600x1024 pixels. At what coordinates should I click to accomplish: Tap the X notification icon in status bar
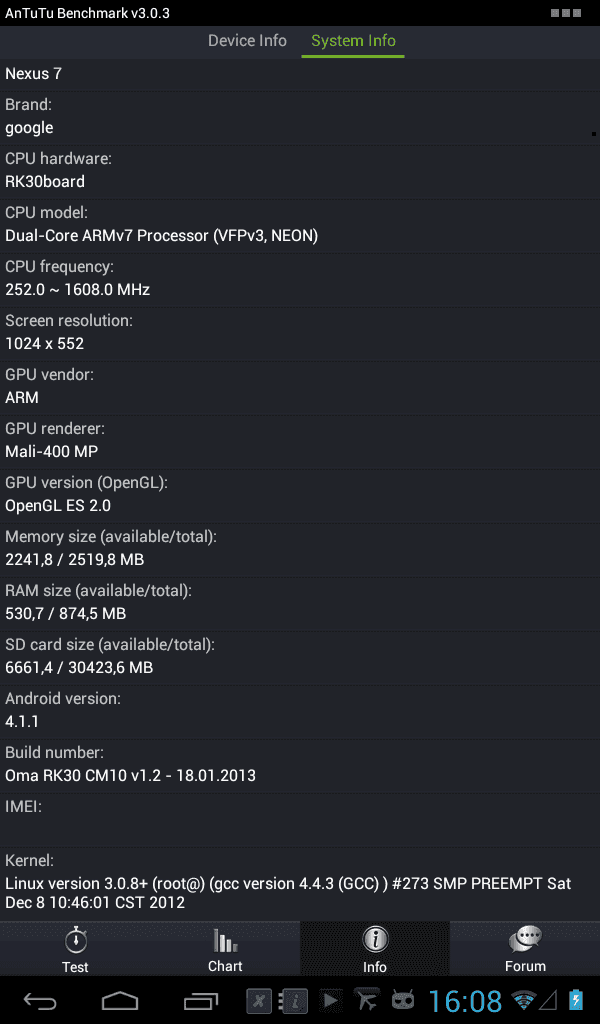point(259,1000)
